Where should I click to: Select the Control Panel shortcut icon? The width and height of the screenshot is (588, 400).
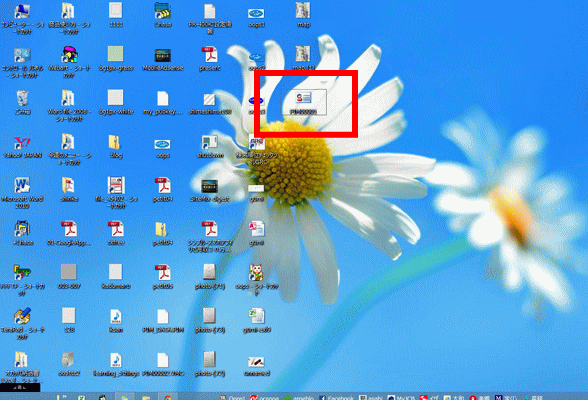click(22, 62)
